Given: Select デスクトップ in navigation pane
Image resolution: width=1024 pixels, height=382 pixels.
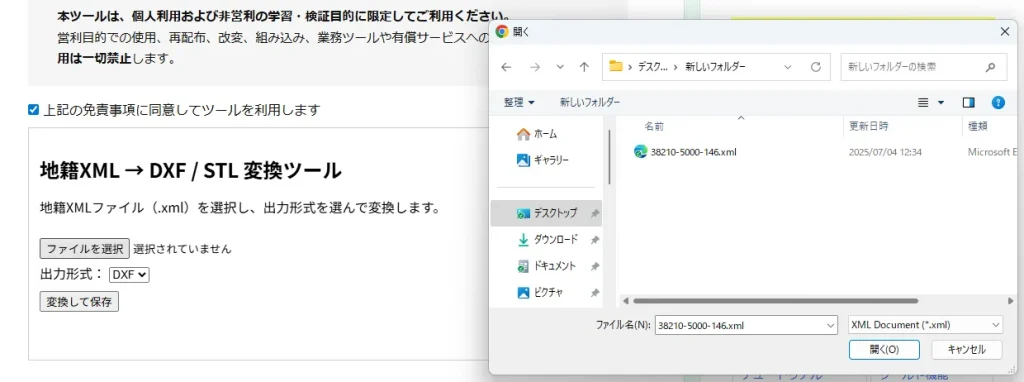Looking at the screenshot, I should point(547,213).
